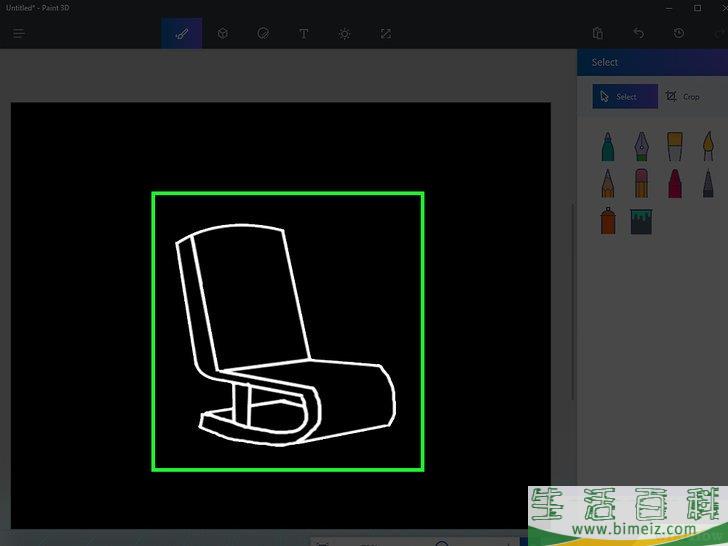Viewport: 728px width, 546px height.
Task: Switch to the Art tools tab
Action: 182,33
